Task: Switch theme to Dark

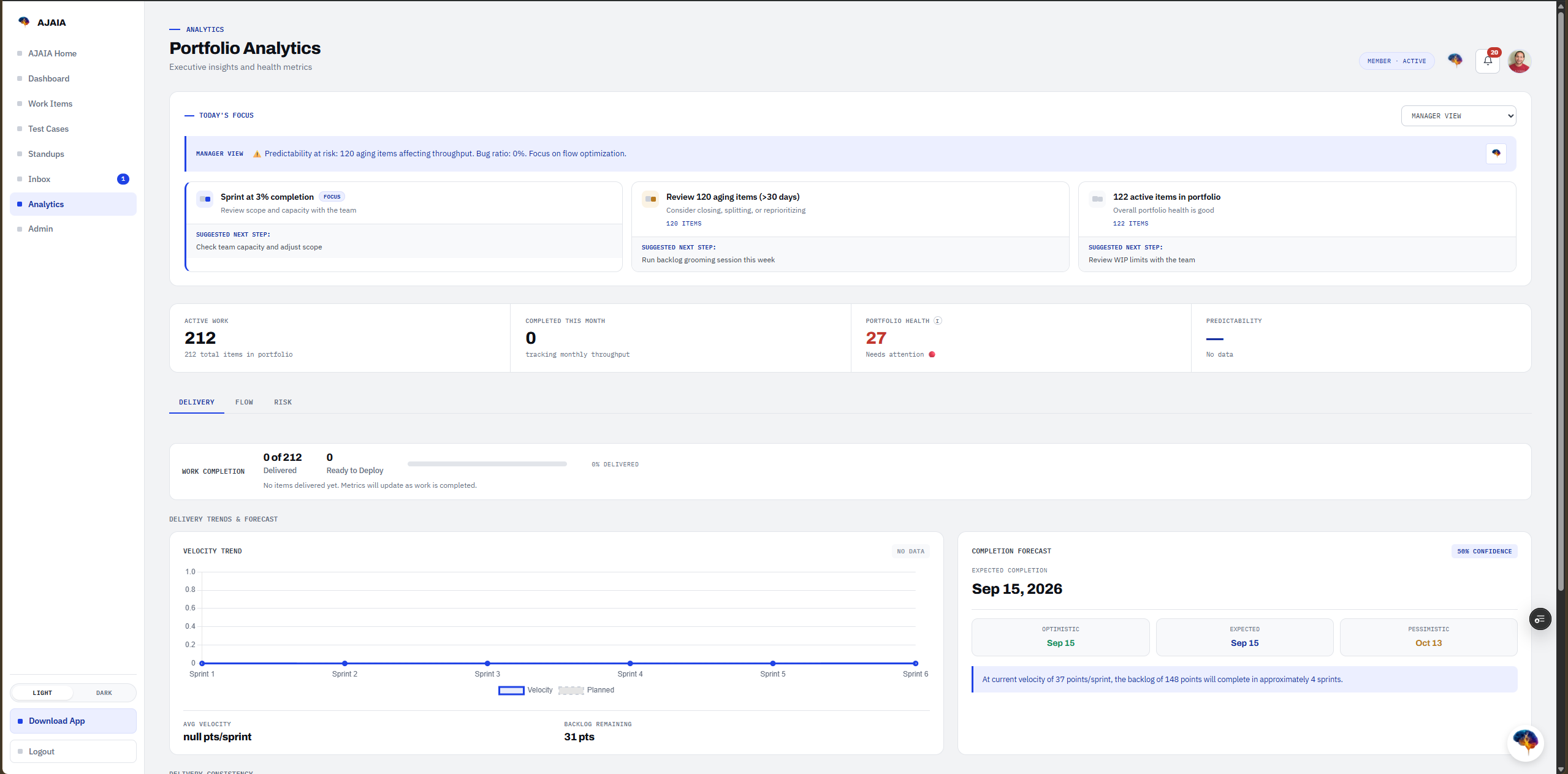Action: point(104,693)
